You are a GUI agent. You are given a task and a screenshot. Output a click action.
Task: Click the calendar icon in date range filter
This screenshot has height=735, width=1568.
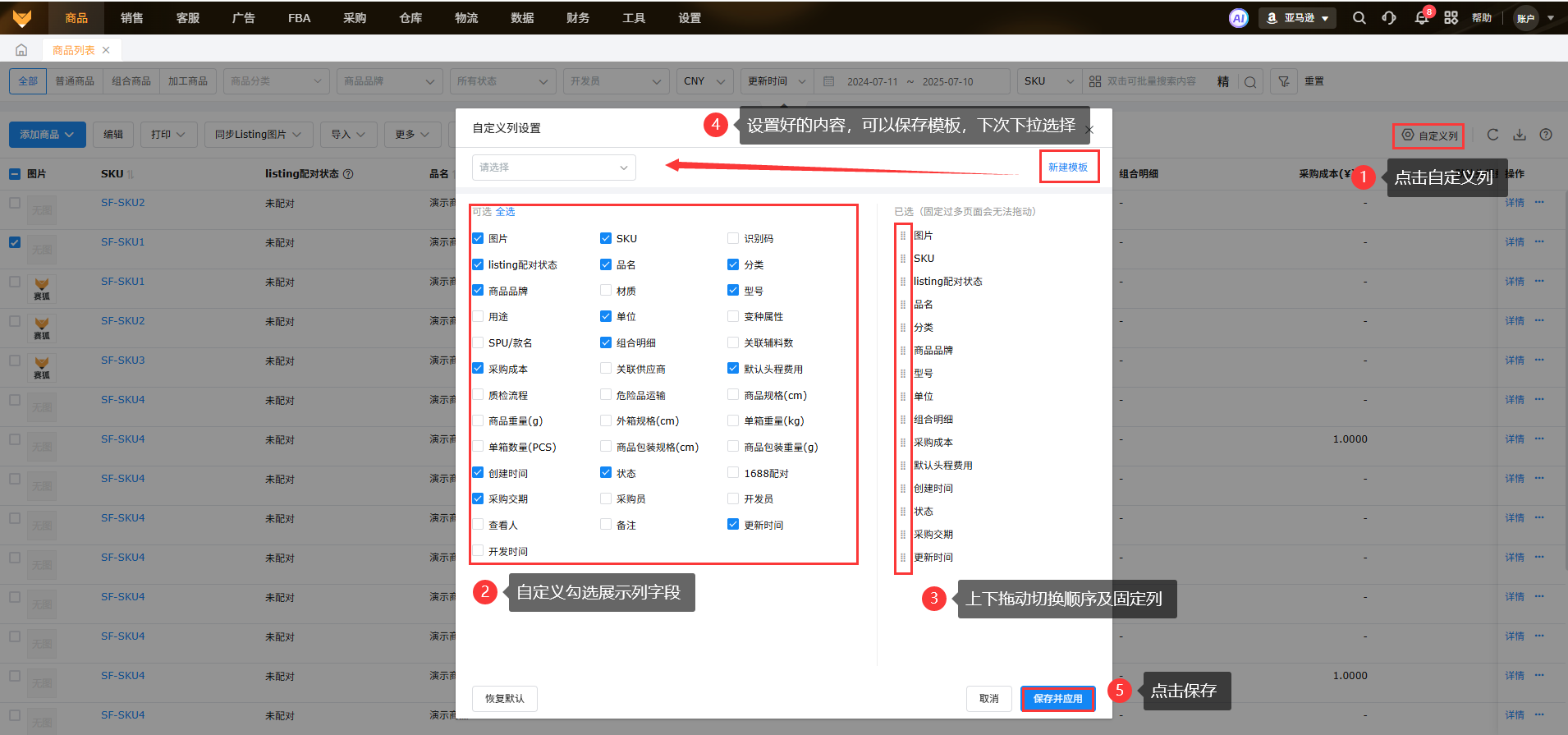829,81
